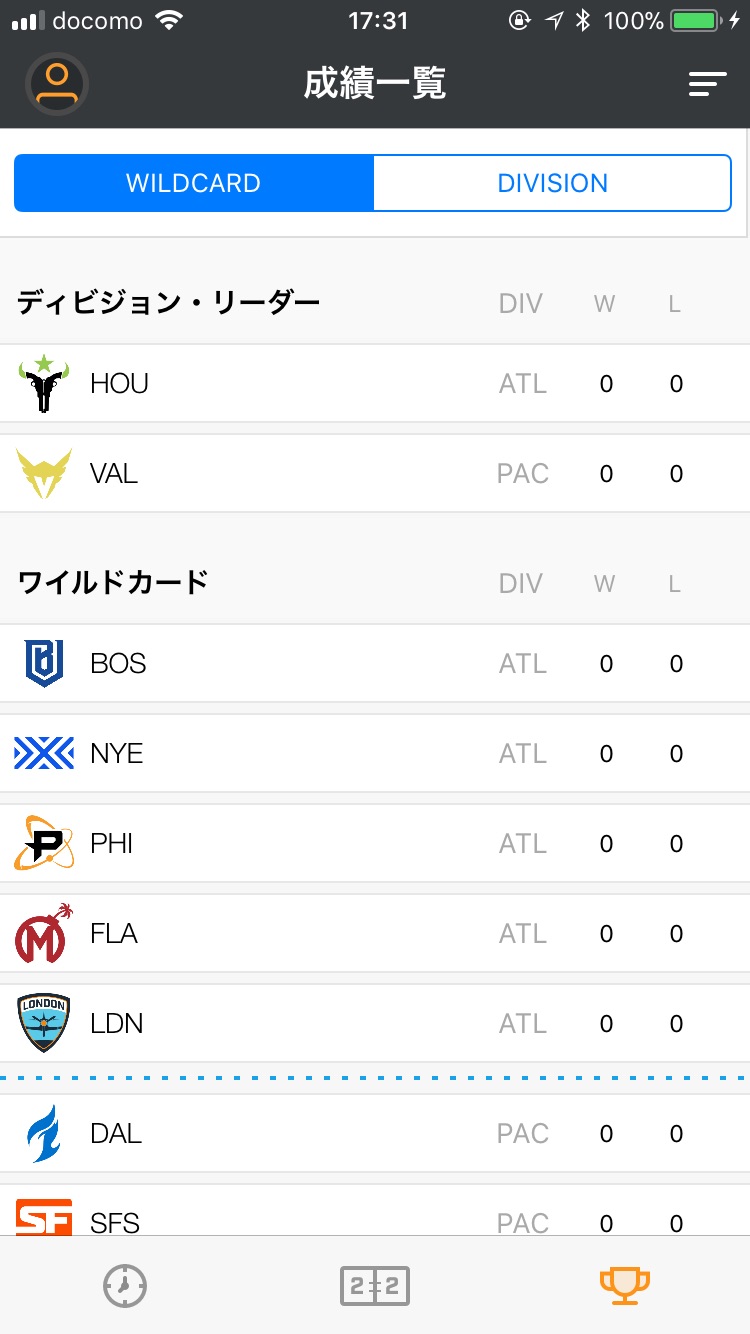Screen dimensions: 750x1334
Task: Open the NYE team row
Action: (x=375, y=753)
